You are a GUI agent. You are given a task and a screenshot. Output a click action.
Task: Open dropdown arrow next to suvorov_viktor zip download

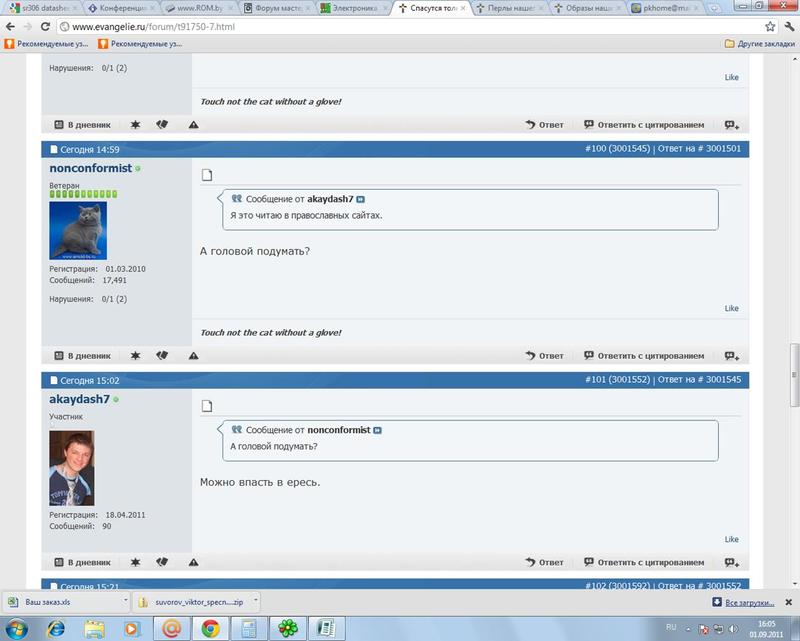point(255,602)
